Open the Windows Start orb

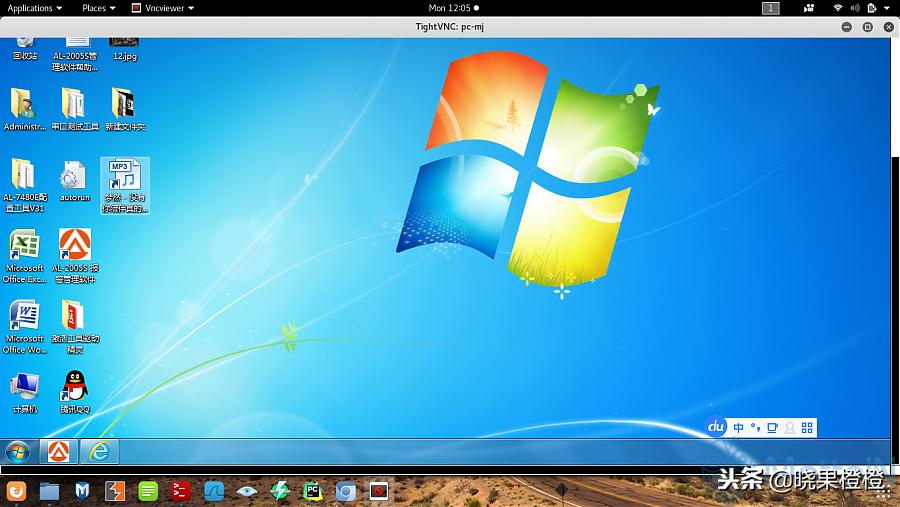(x=17, y=451)
